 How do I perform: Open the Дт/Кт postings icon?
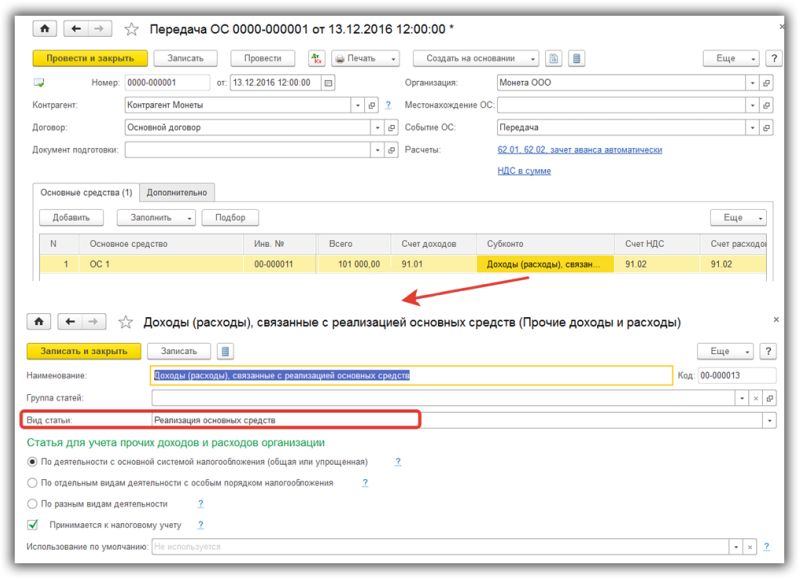point(317,58)
